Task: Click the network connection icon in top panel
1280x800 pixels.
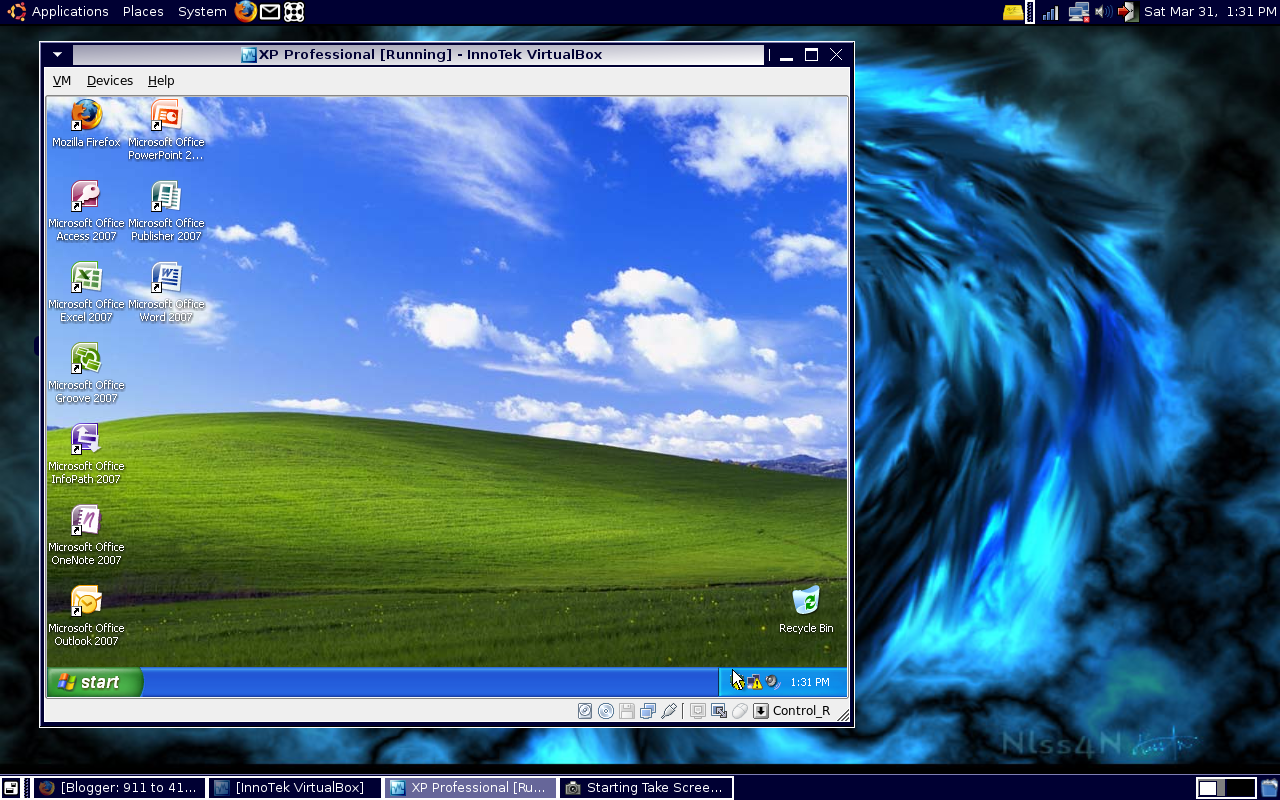Action: [x=1078, y=12]
